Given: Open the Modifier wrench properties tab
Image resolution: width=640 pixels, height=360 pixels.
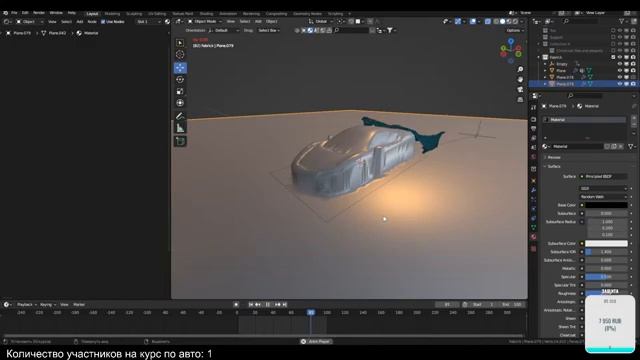Looking at the screenshot, I should click(x=533, y=190).
